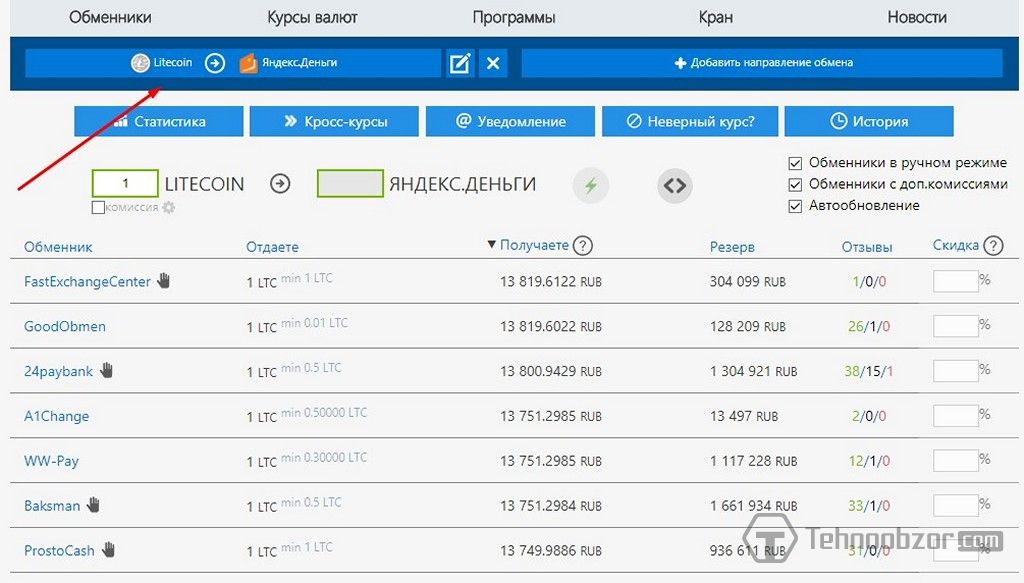Open the 24paybank exchanger link
Screen dimensions: 1024x583
click(59, 371)
